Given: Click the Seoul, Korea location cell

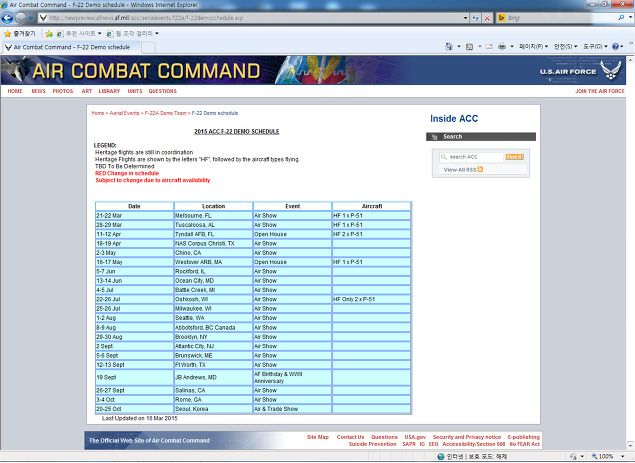Looking at the screenshot, I should point(213,409).
